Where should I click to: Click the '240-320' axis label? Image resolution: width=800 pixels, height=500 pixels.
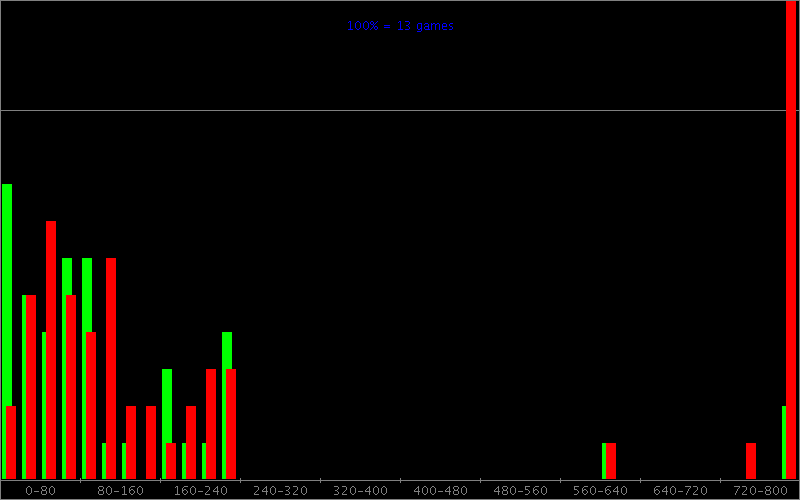(281, 491)
